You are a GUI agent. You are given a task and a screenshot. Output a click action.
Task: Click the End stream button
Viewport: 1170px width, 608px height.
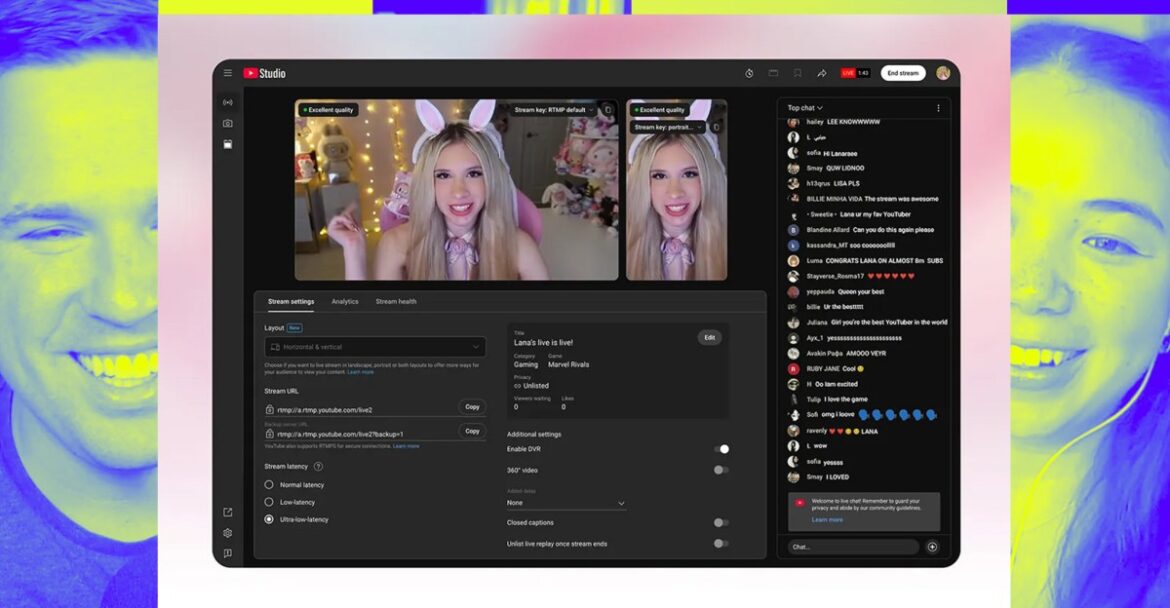pyautogui.click(x=902, y=72)
